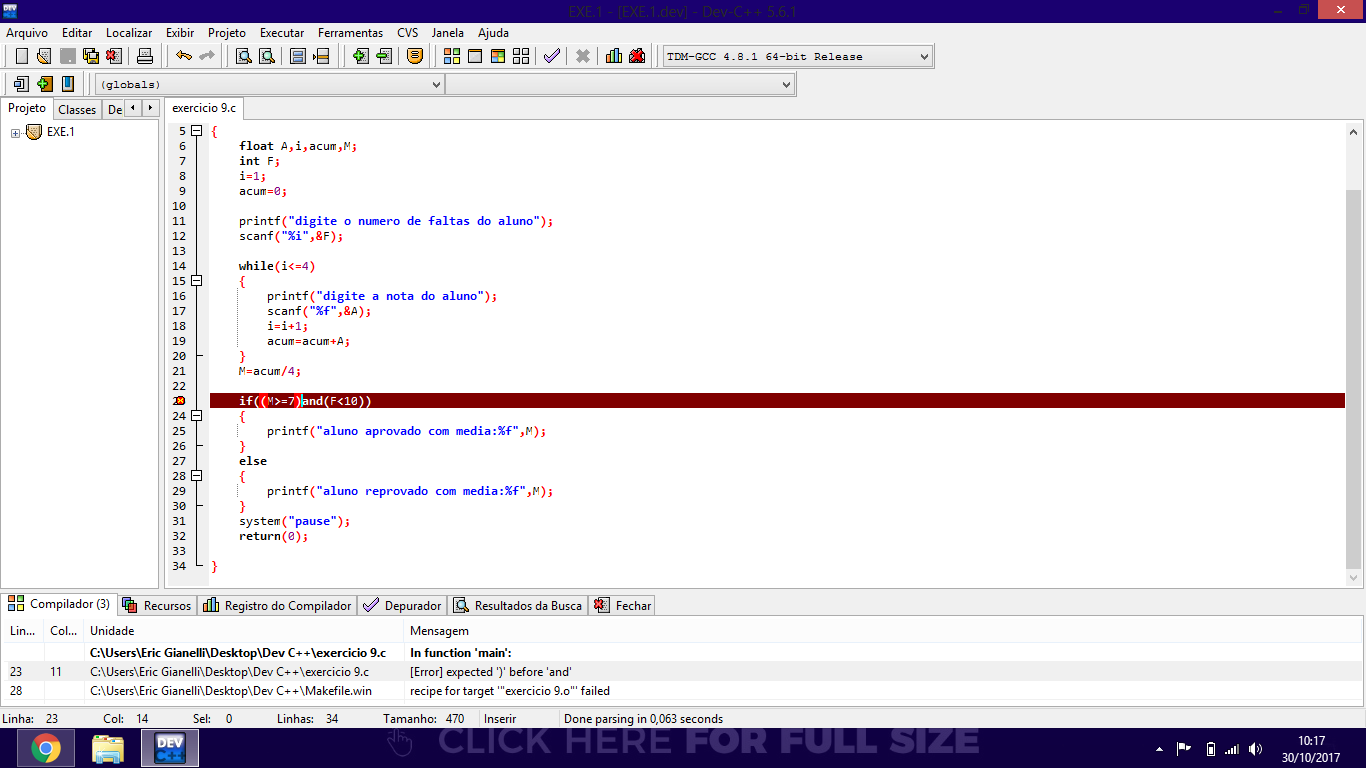Select the error row expected ')' before 'and'
The image size is (1366, 768).
[x=682, y=672]
